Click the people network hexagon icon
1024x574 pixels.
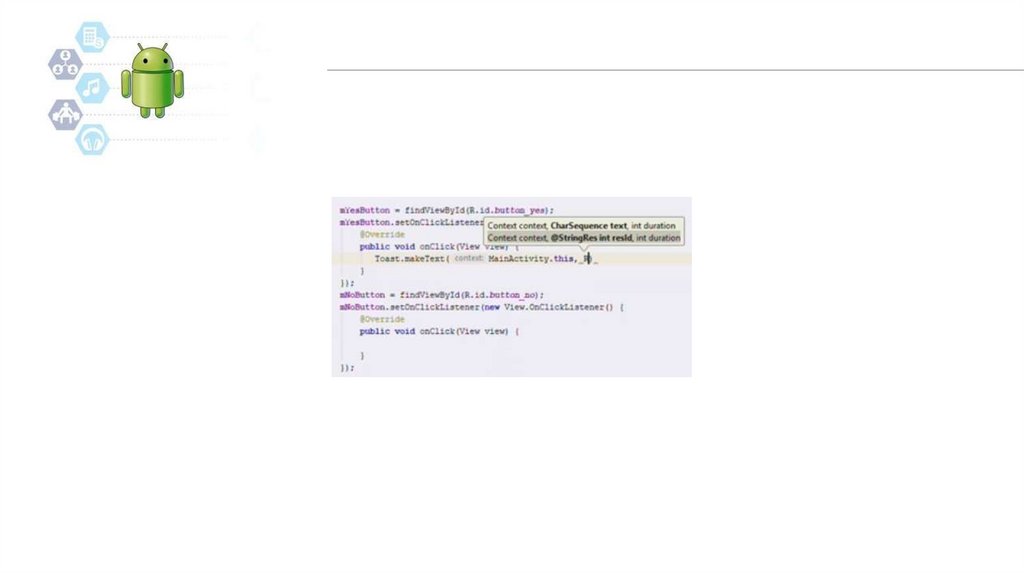click(x=65, y=64)
